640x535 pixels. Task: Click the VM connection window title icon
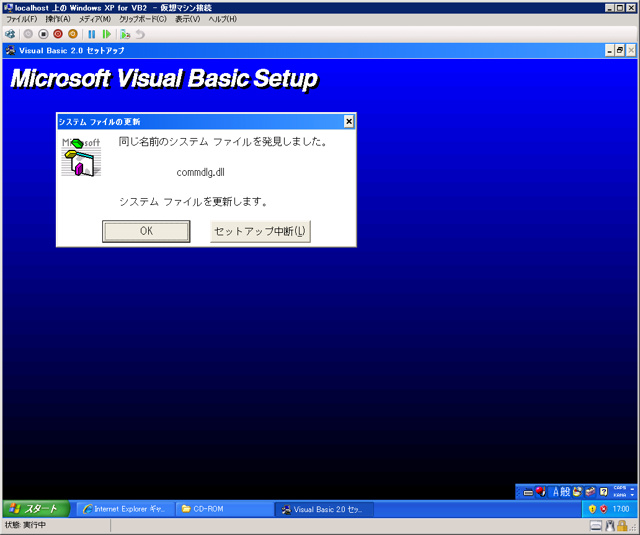pyautogui.click(x=8, y=8)
